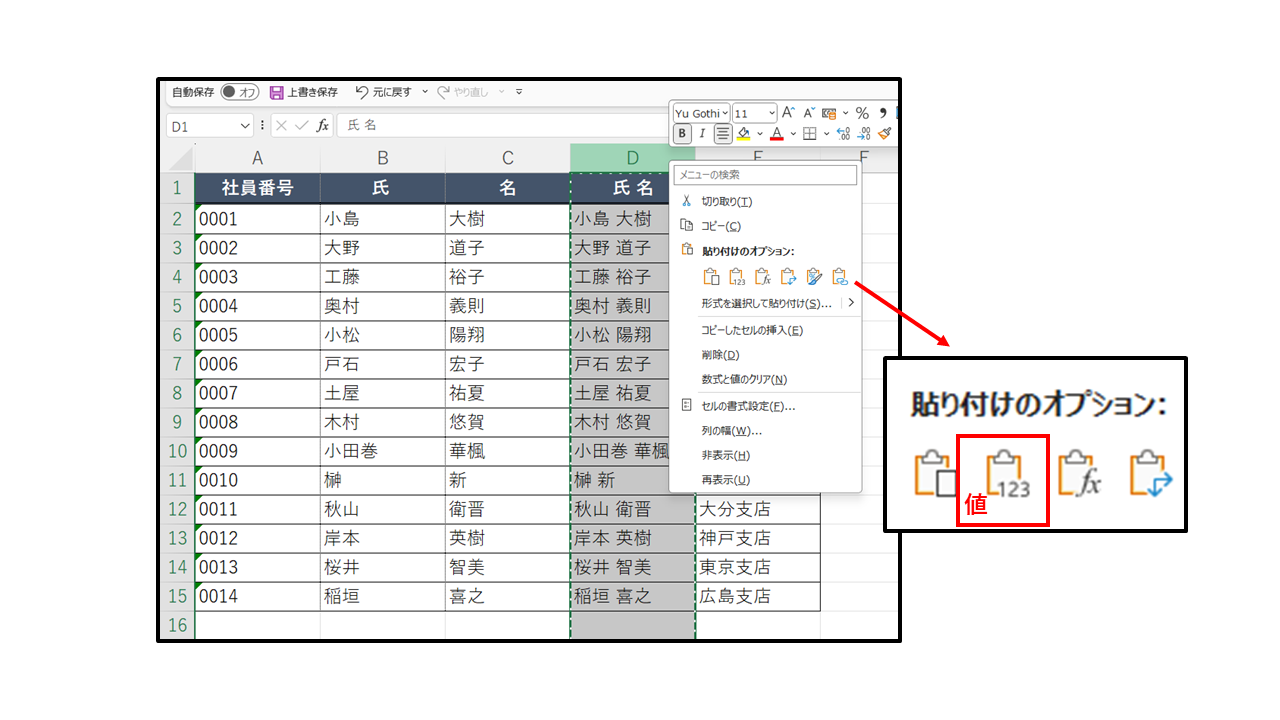
Task: Click the メニューの検索 search field
Action: pos(765,175)
